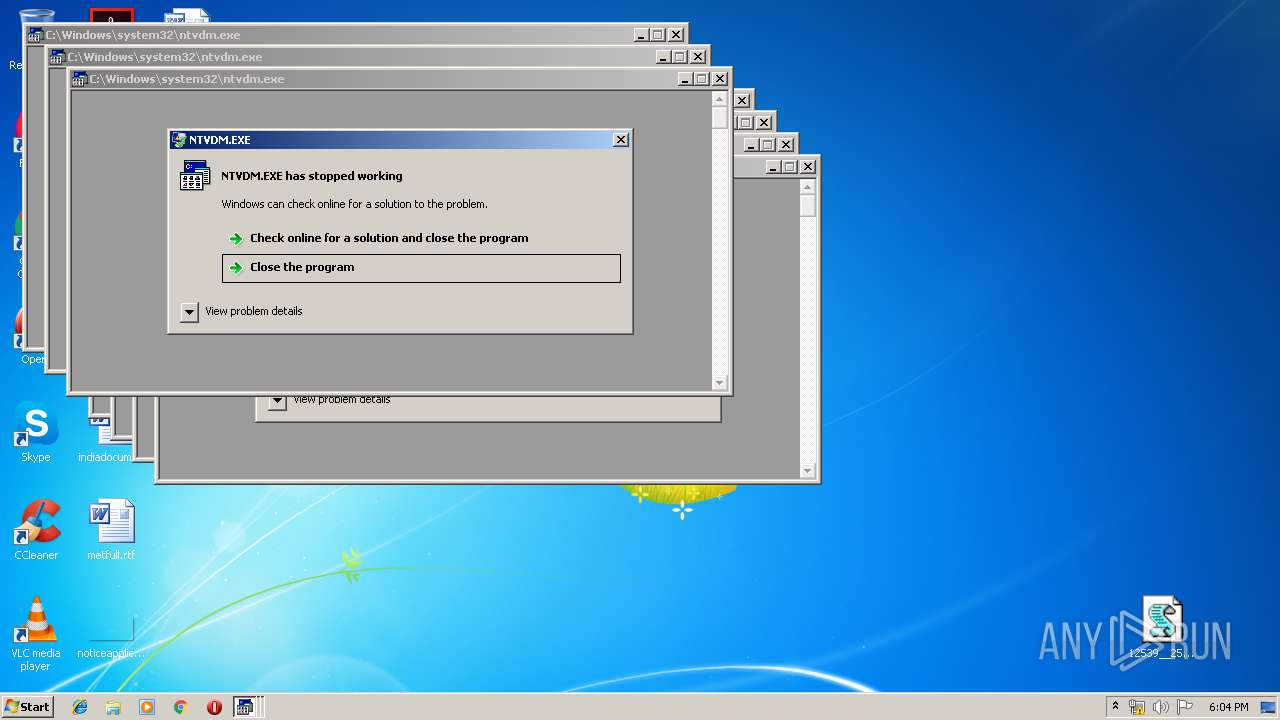Click the indiadocum... desktop file label
This screenshot has height=720, width=1280.
coord(105,457)
